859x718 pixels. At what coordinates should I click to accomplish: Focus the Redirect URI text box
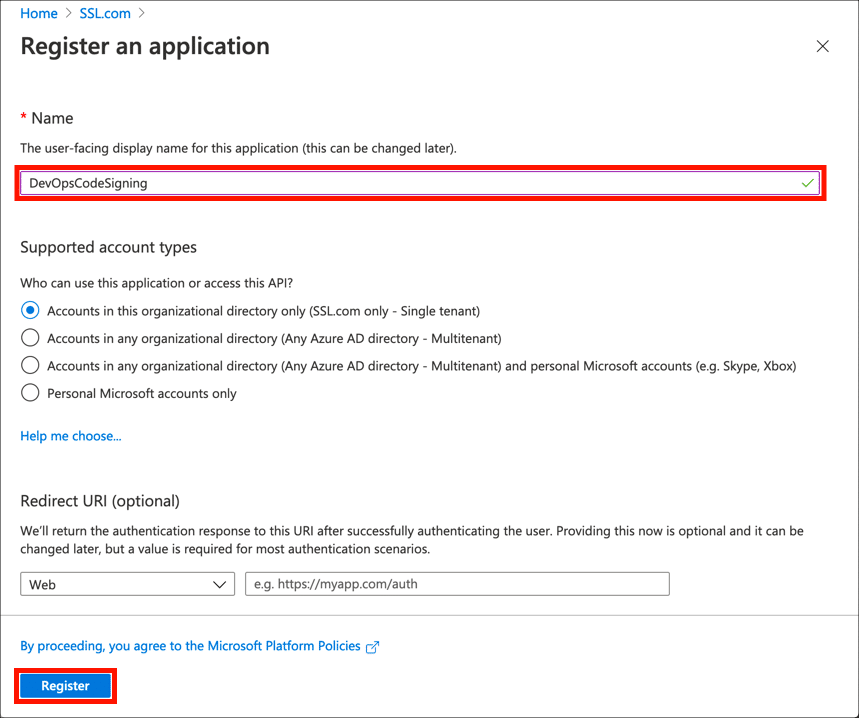[x=457, y=585]
